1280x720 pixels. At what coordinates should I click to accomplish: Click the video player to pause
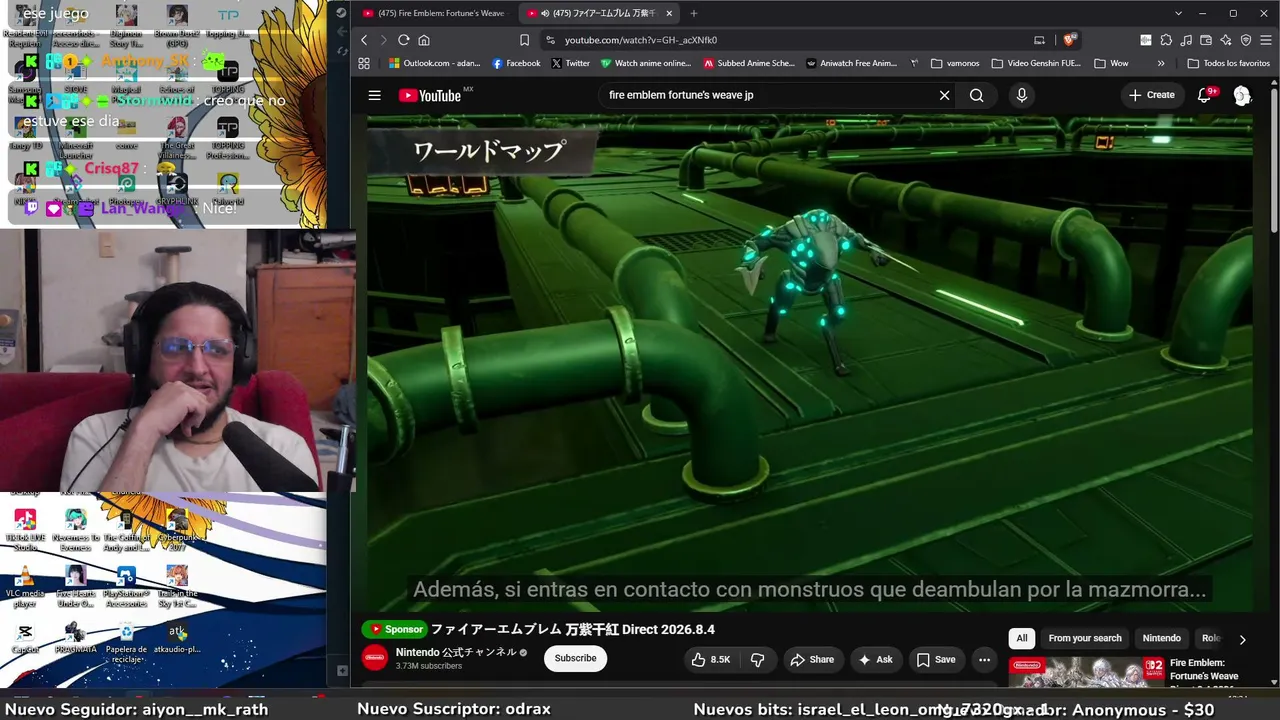(809, 362)
